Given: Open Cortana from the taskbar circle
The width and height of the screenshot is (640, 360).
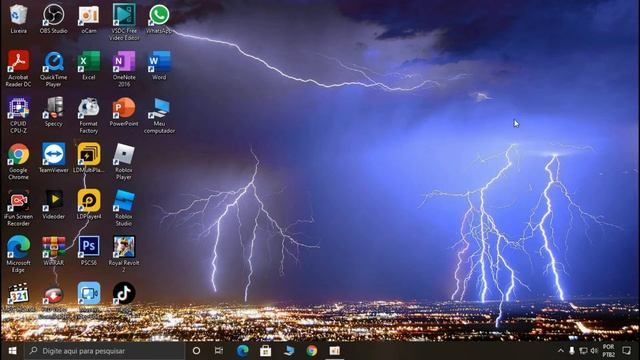Looking at the screenshot, I should pyautogui.click(x=196, y=351).
